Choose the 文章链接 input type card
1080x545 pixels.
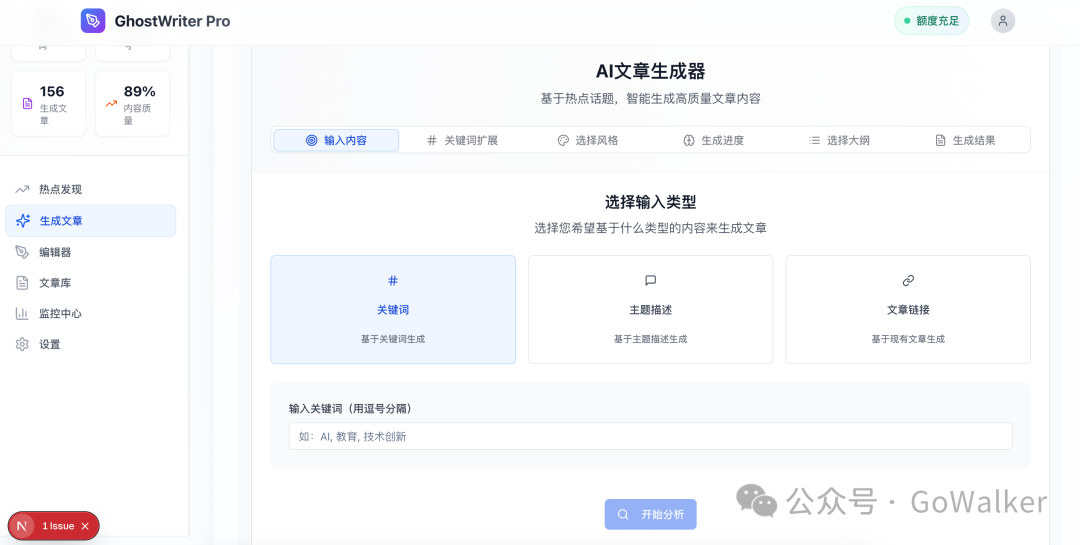click(x=908, y=309)
